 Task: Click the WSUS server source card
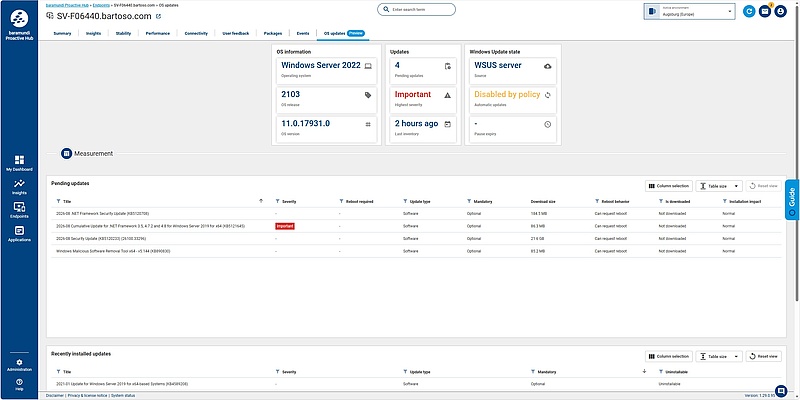point(513,71)
